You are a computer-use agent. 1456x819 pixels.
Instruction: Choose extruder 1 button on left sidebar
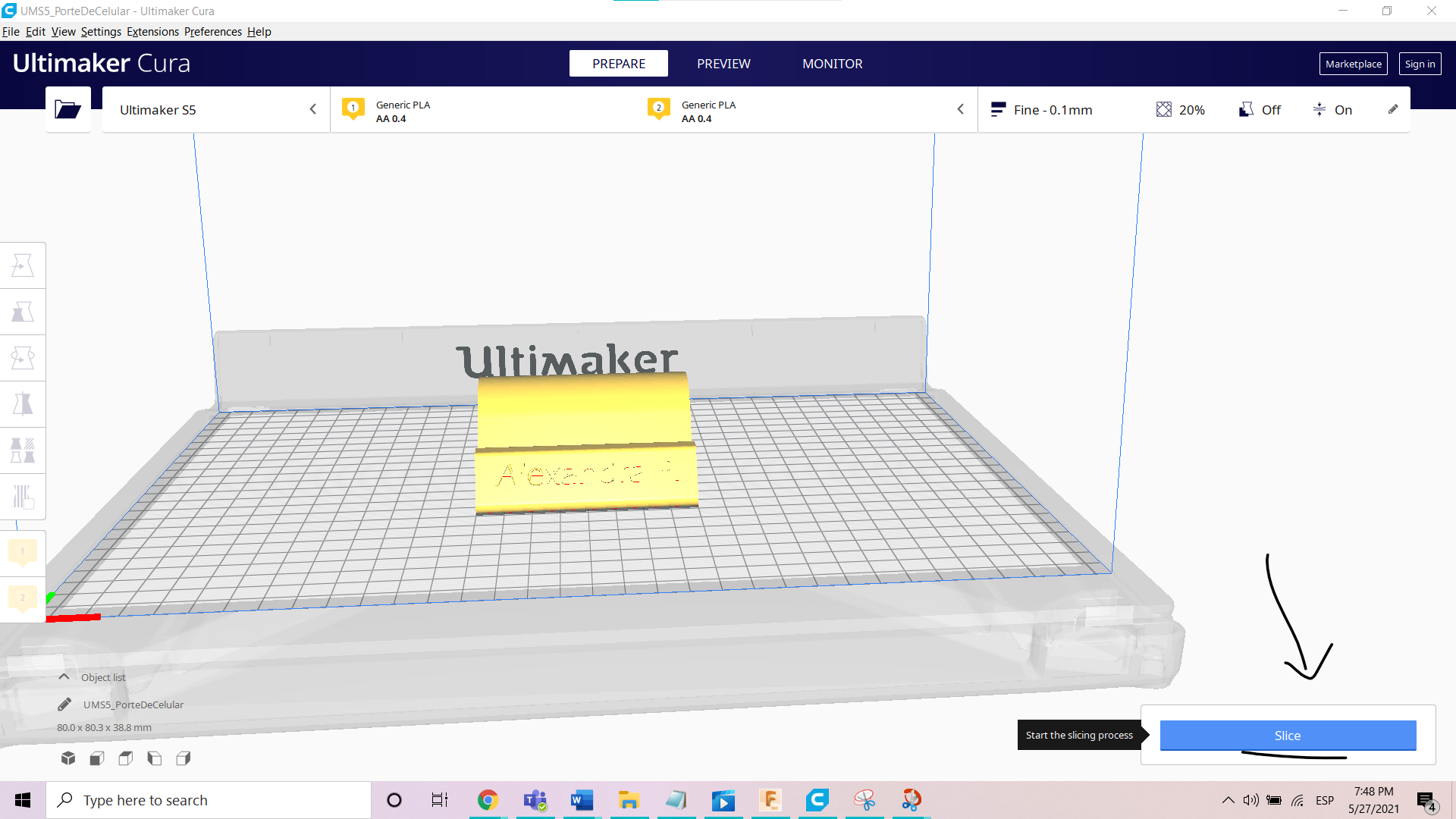tap(23, 552)
